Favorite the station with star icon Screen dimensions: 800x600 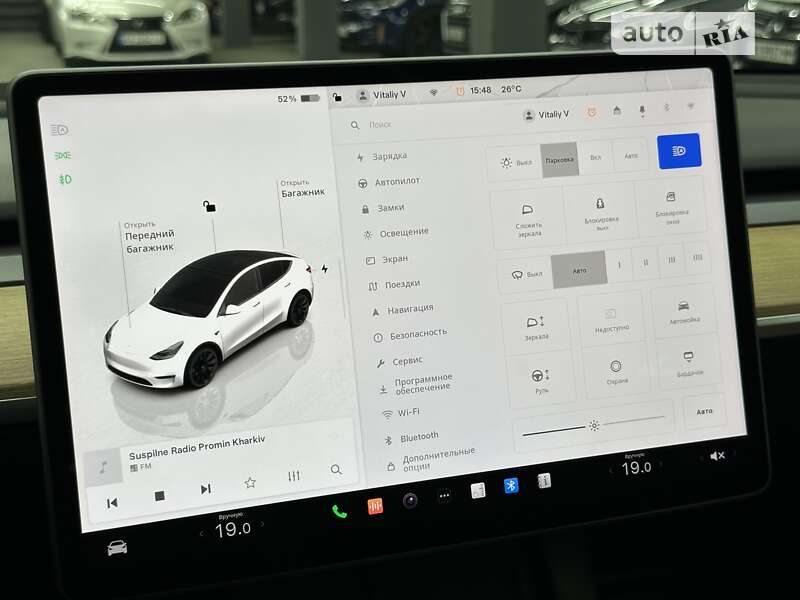point(249,482)
